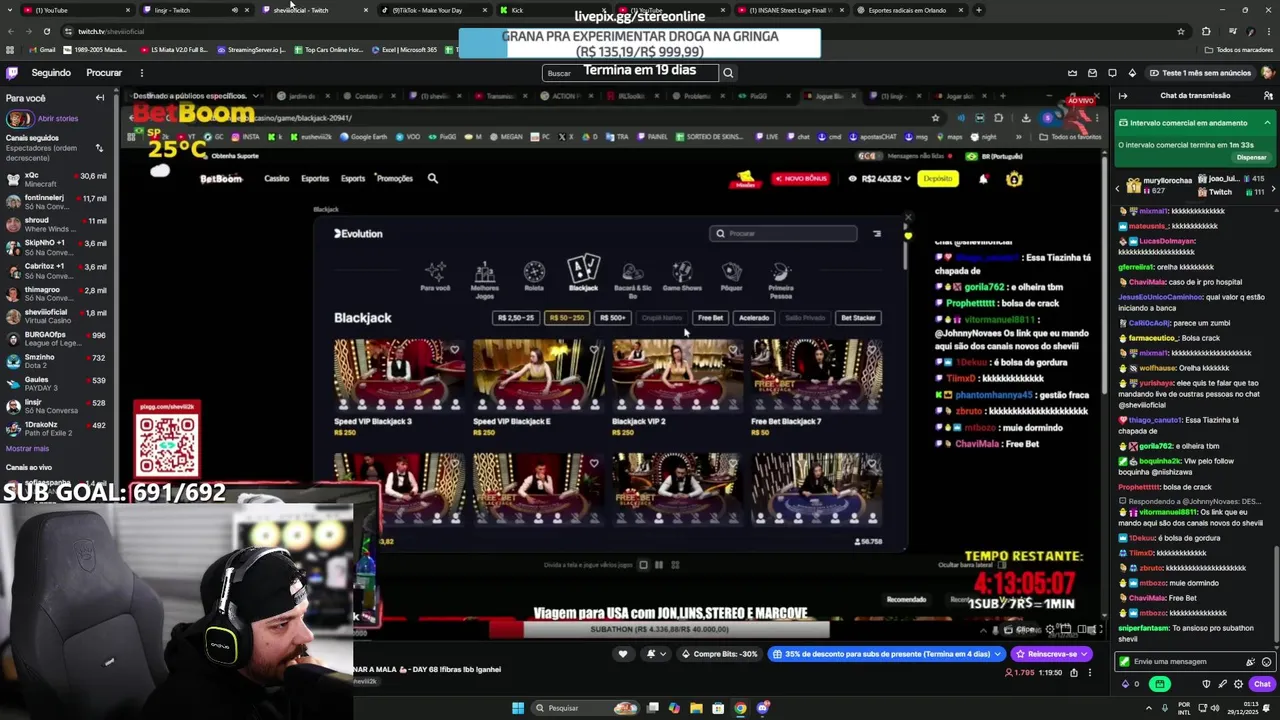The image size is (1280, 720).
Task: Show next gift leaderboard entries arrow
Action: pos(1273,188)
